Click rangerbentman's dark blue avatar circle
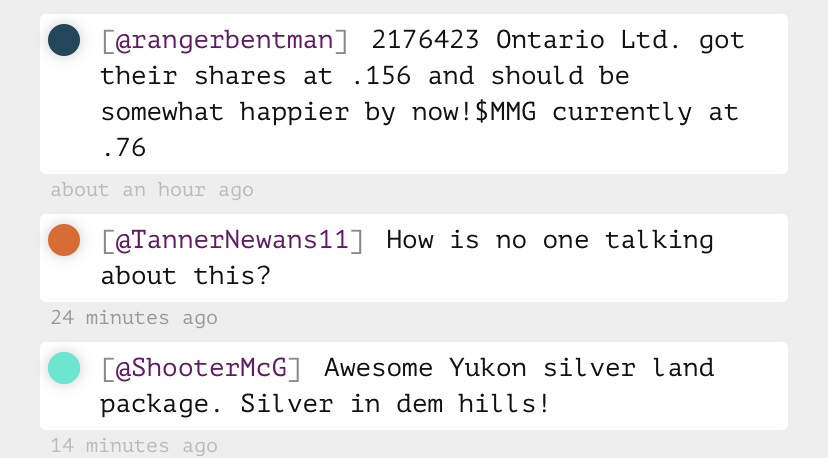The image size is (828, 458). [x=64, y=41]
